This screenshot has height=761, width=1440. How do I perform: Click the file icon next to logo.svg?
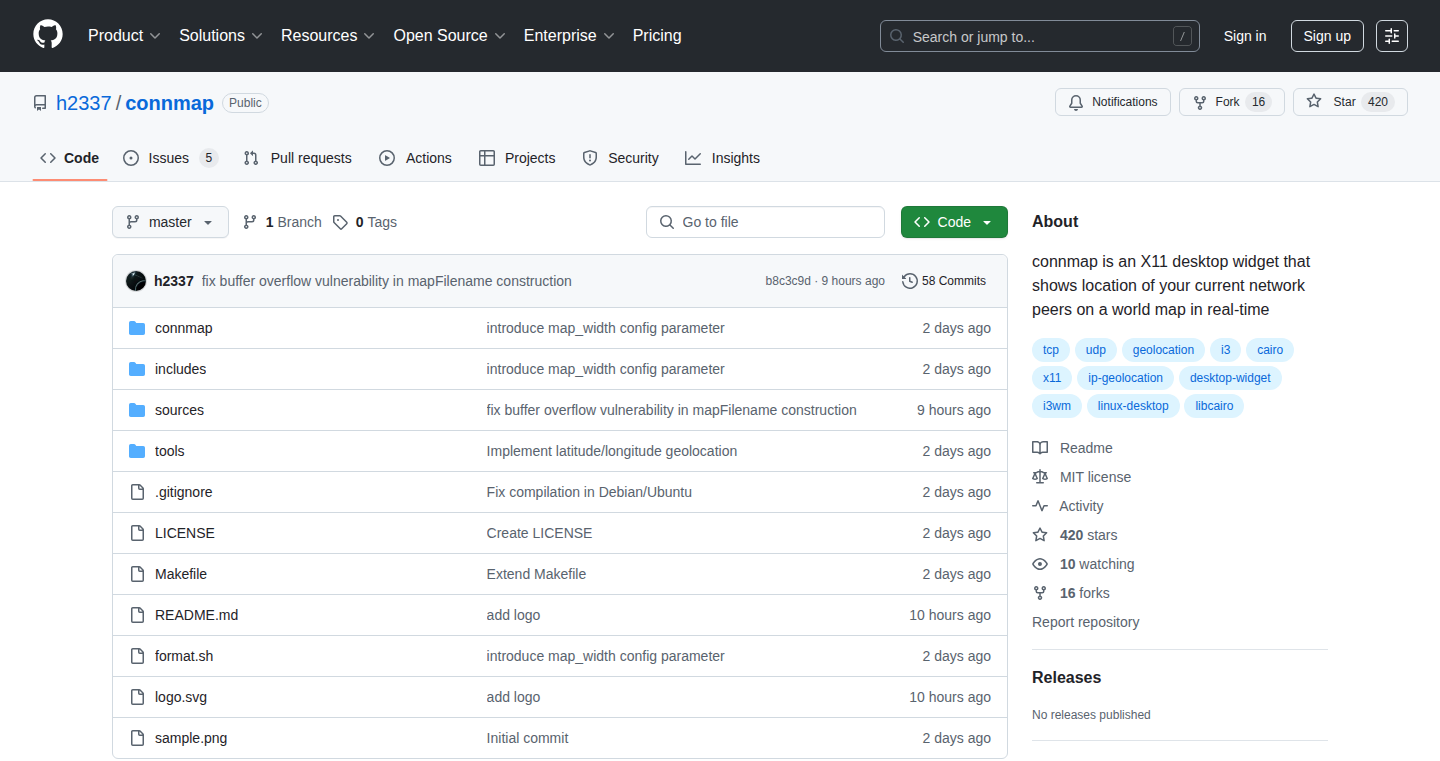pos(137,697)
